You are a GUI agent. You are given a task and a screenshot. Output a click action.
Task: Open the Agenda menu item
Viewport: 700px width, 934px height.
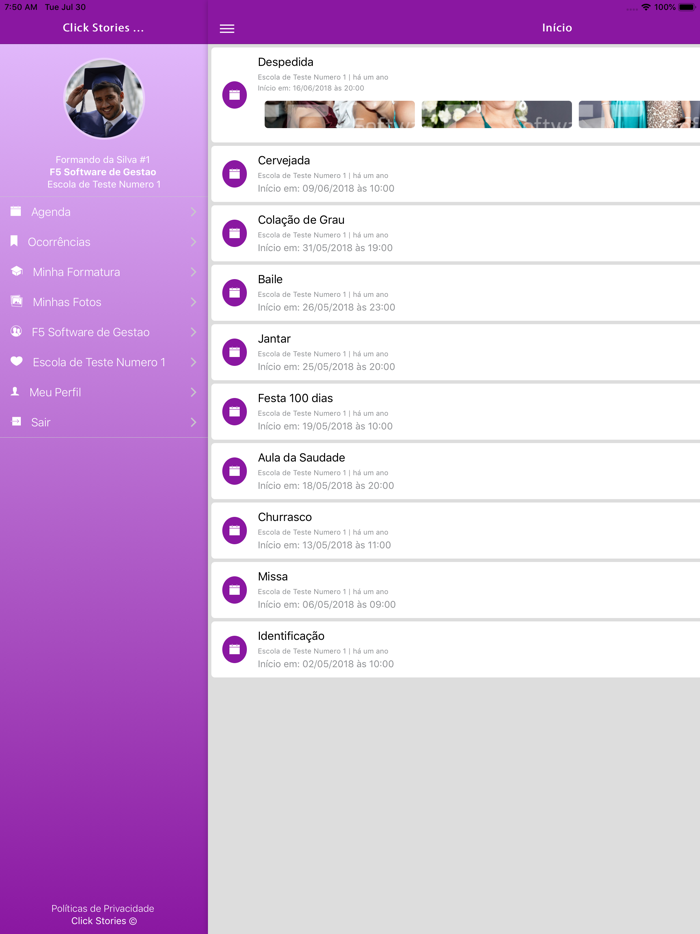104,212
